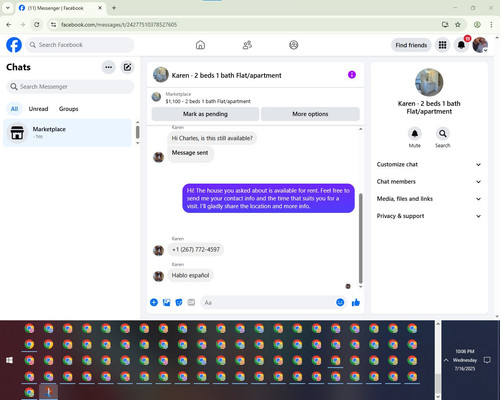Screen dimensions: 500x400
Task: Click the purple reply message bubble
Action: coord(268,198)
